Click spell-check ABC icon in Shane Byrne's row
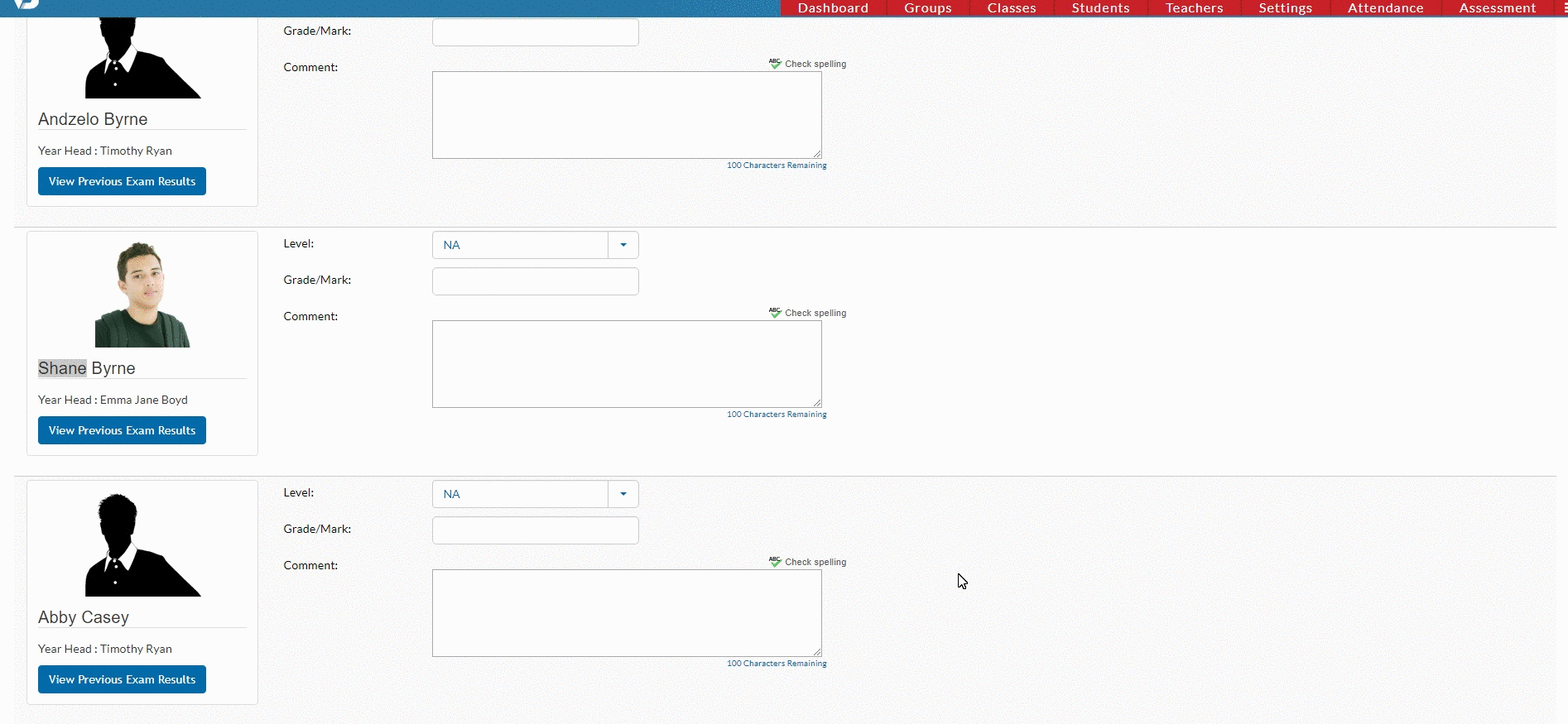This screenshot has height=724, width=1568. [x=775, y=313]
